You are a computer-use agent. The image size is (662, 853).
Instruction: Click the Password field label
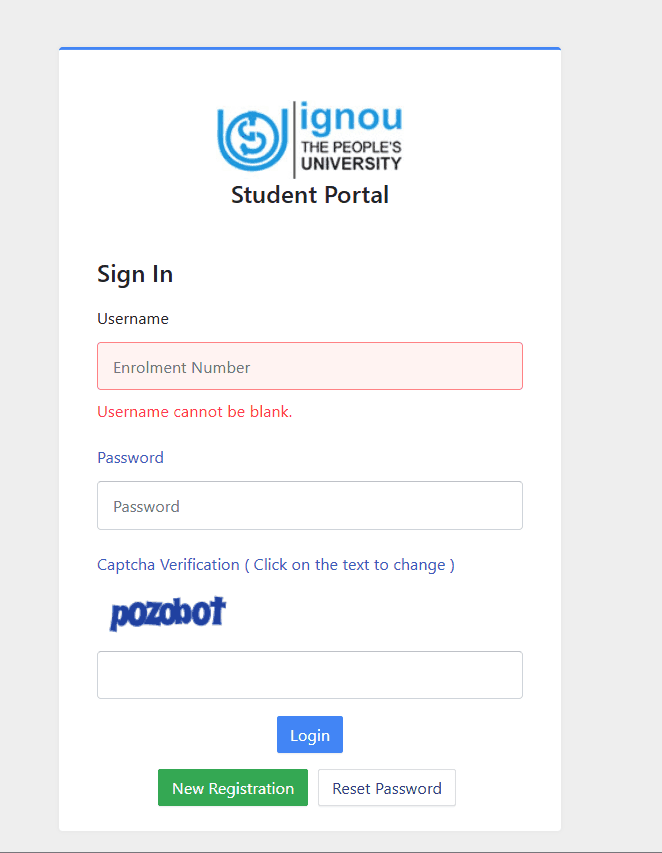130,457
